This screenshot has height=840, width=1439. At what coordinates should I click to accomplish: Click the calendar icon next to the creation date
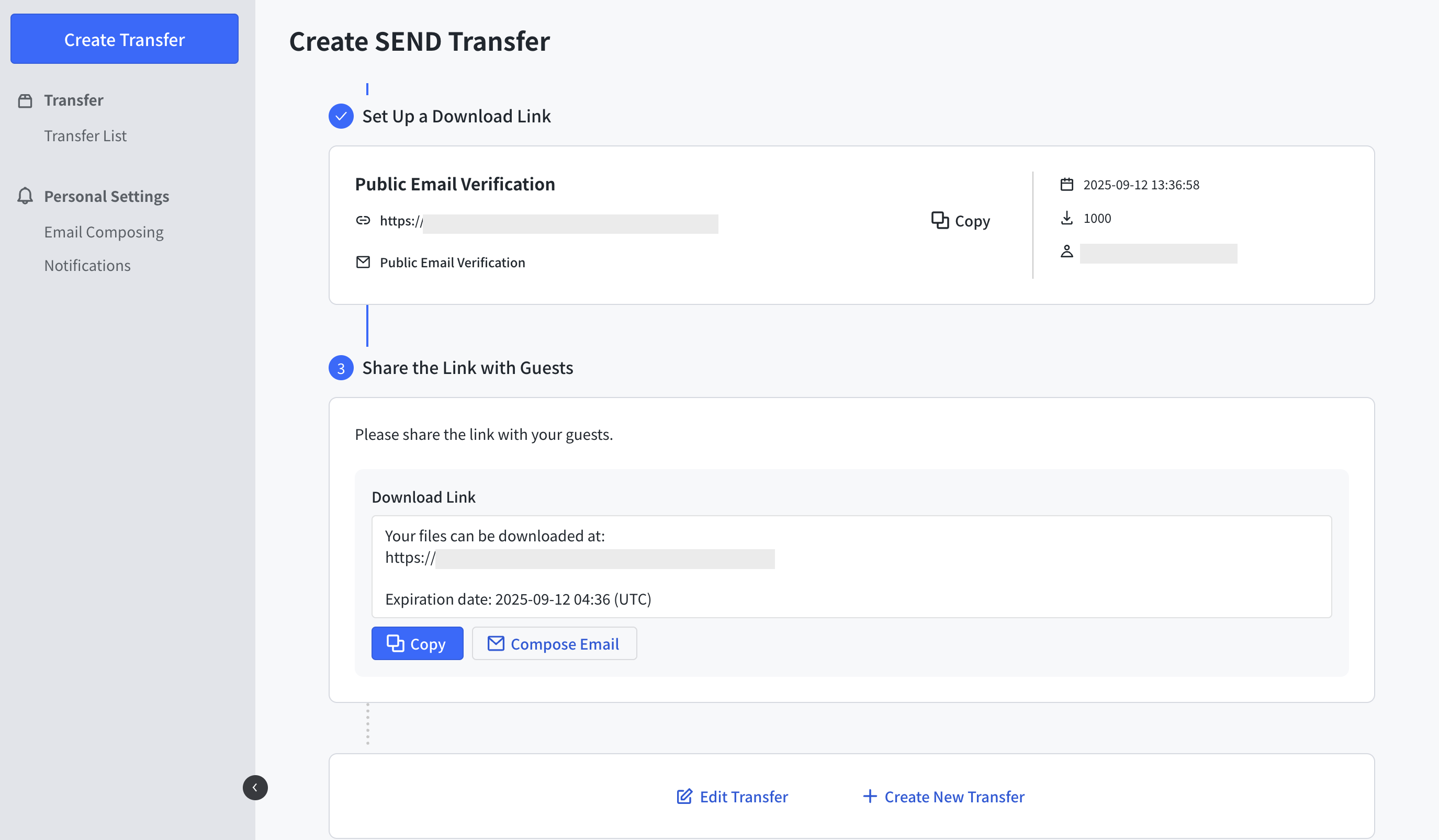click(1066, 184)
